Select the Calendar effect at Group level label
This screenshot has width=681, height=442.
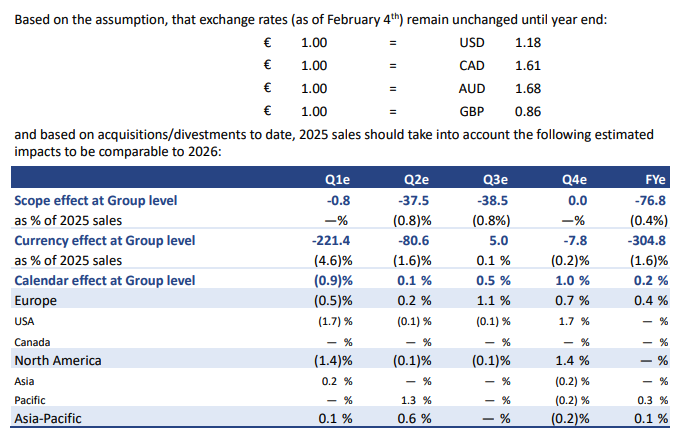click(x=105, y=280)
